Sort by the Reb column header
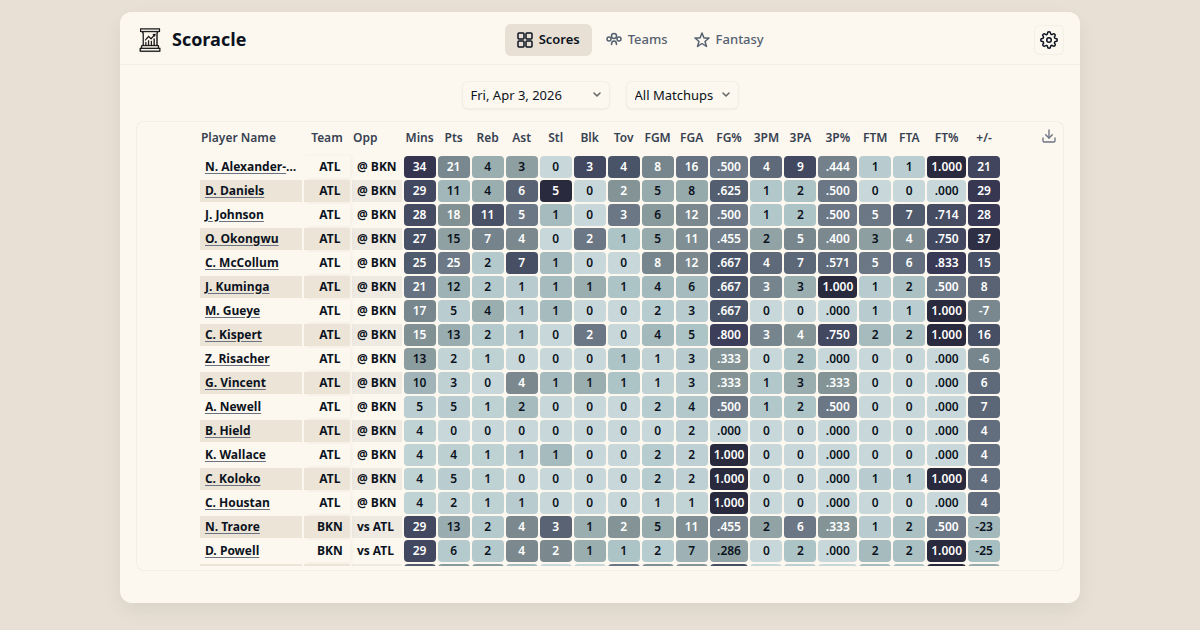The height and width of the screenshot is (630, 1200). (488, 138)
